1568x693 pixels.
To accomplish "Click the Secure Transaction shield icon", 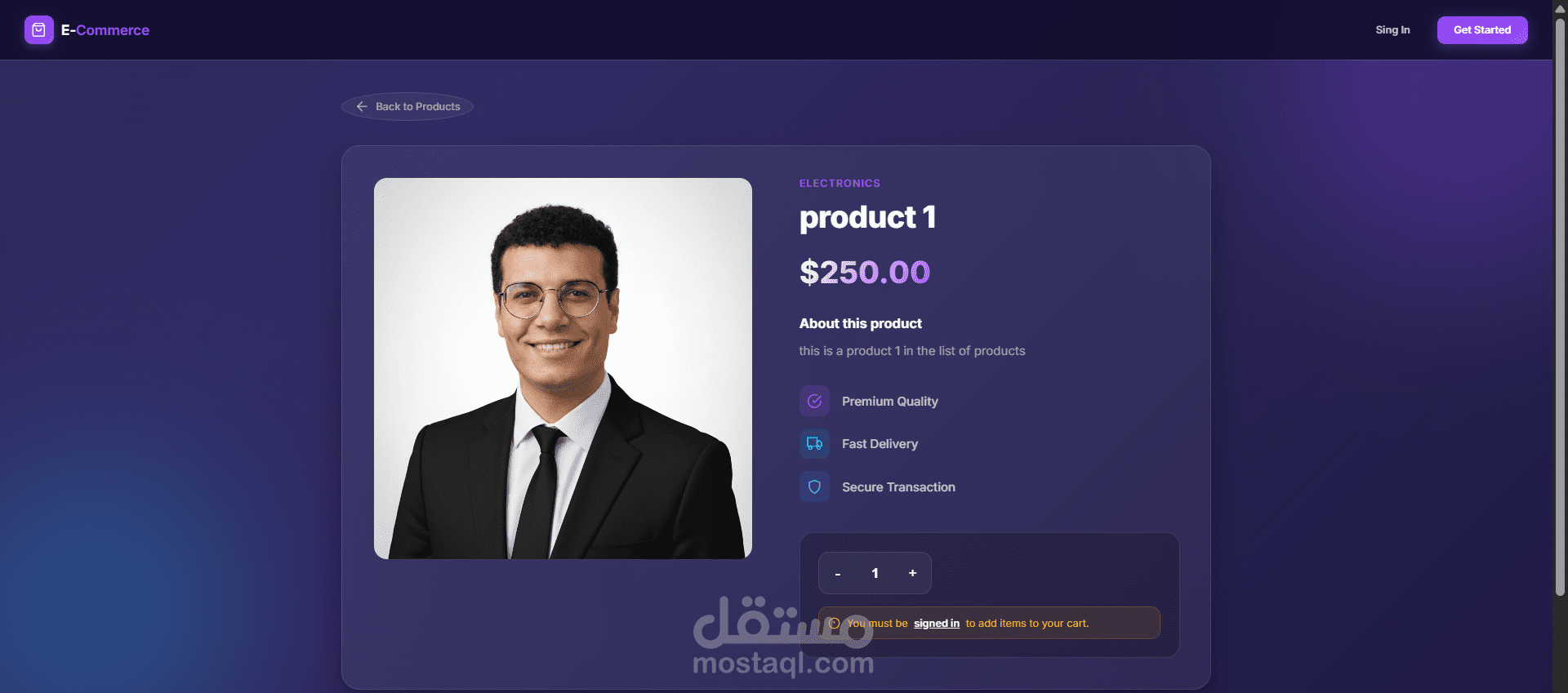I will click(814, 487).
